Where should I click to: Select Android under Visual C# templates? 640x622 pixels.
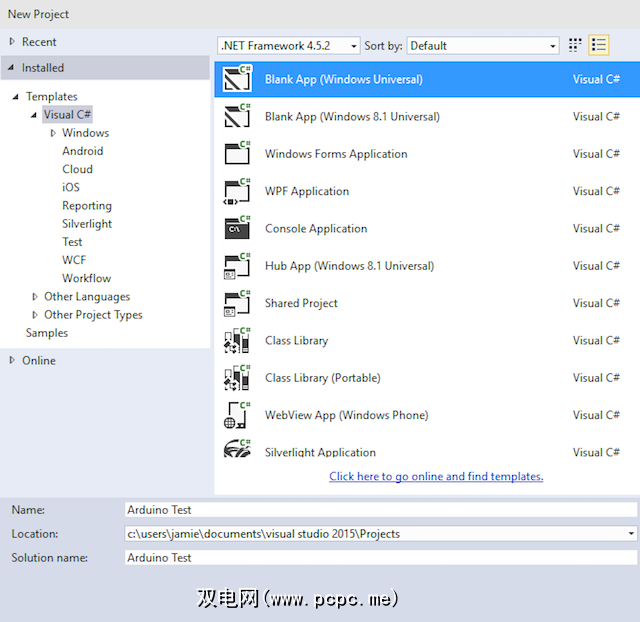[x=82, y=151]
